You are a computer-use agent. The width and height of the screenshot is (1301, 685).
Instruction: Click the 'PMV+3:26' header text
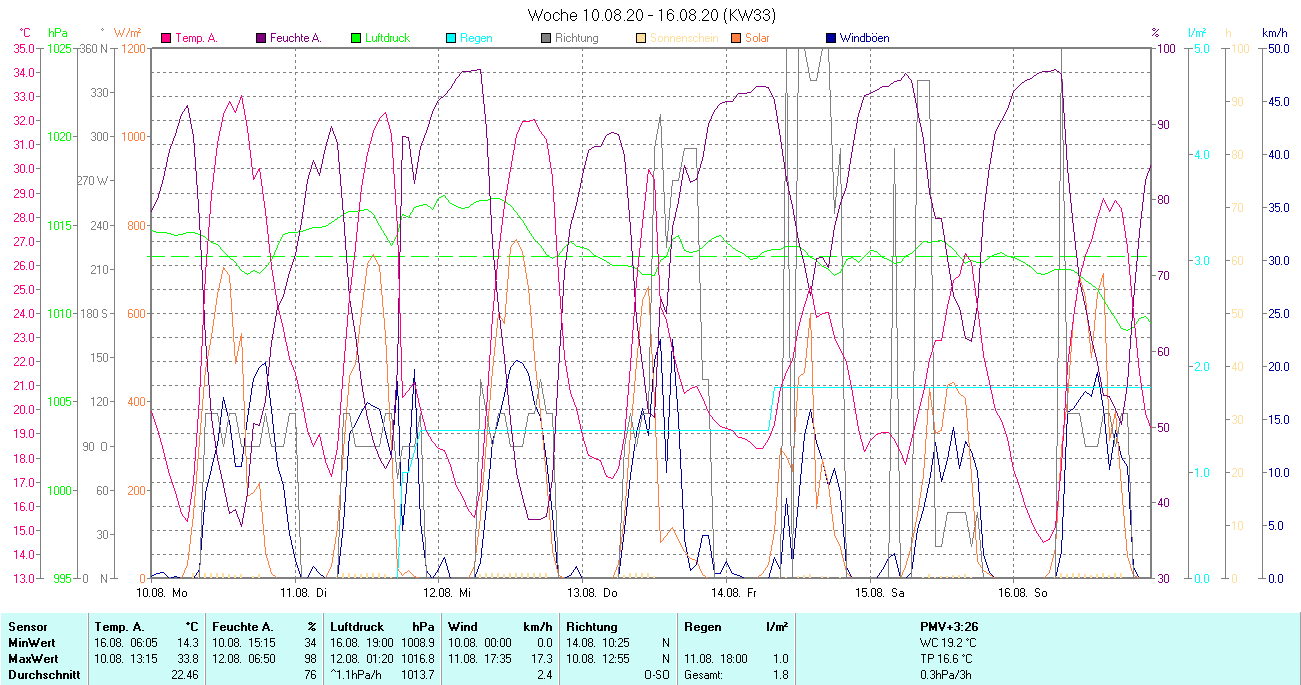[948, 627]
